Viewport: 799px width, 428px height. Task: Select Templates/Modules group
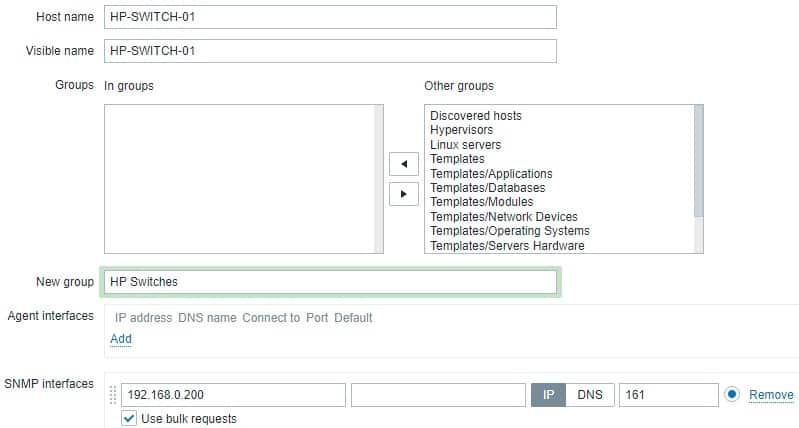pyautogui.click(x=482, y=202)
